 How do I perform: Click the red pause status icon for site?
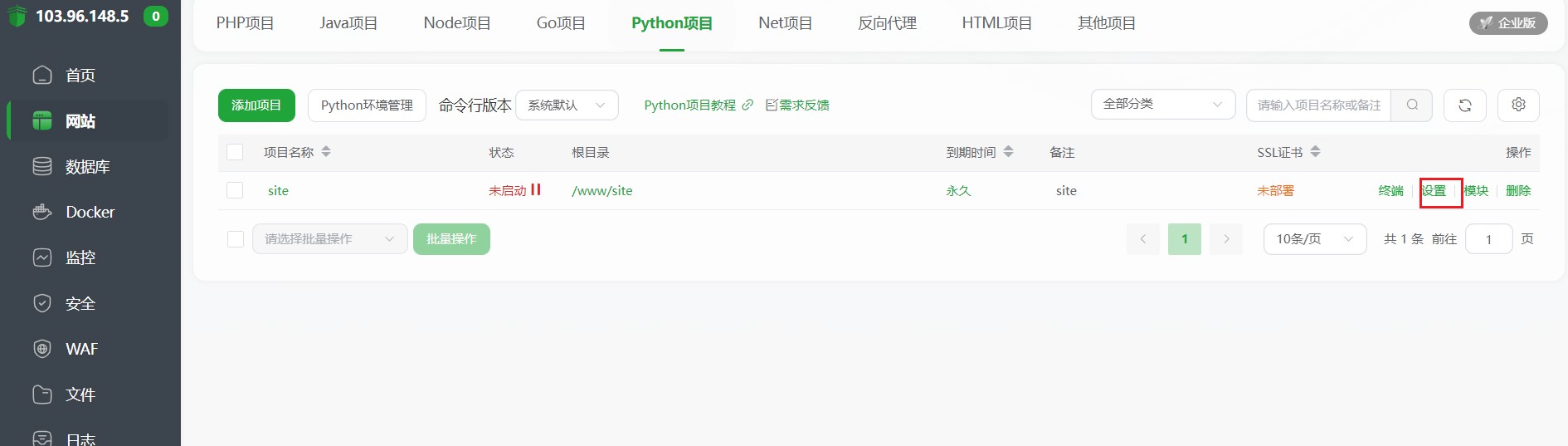click(535, 189)
